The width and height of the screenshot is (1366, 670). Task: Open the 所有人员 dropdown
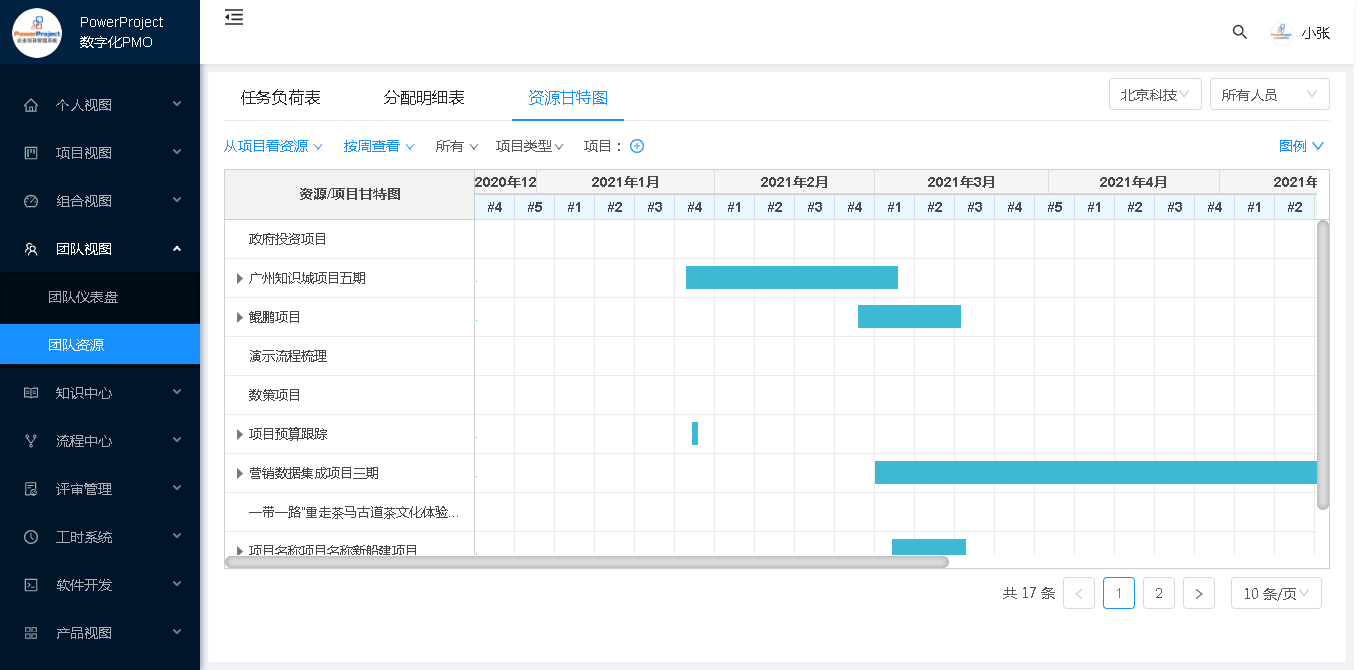1268,95
